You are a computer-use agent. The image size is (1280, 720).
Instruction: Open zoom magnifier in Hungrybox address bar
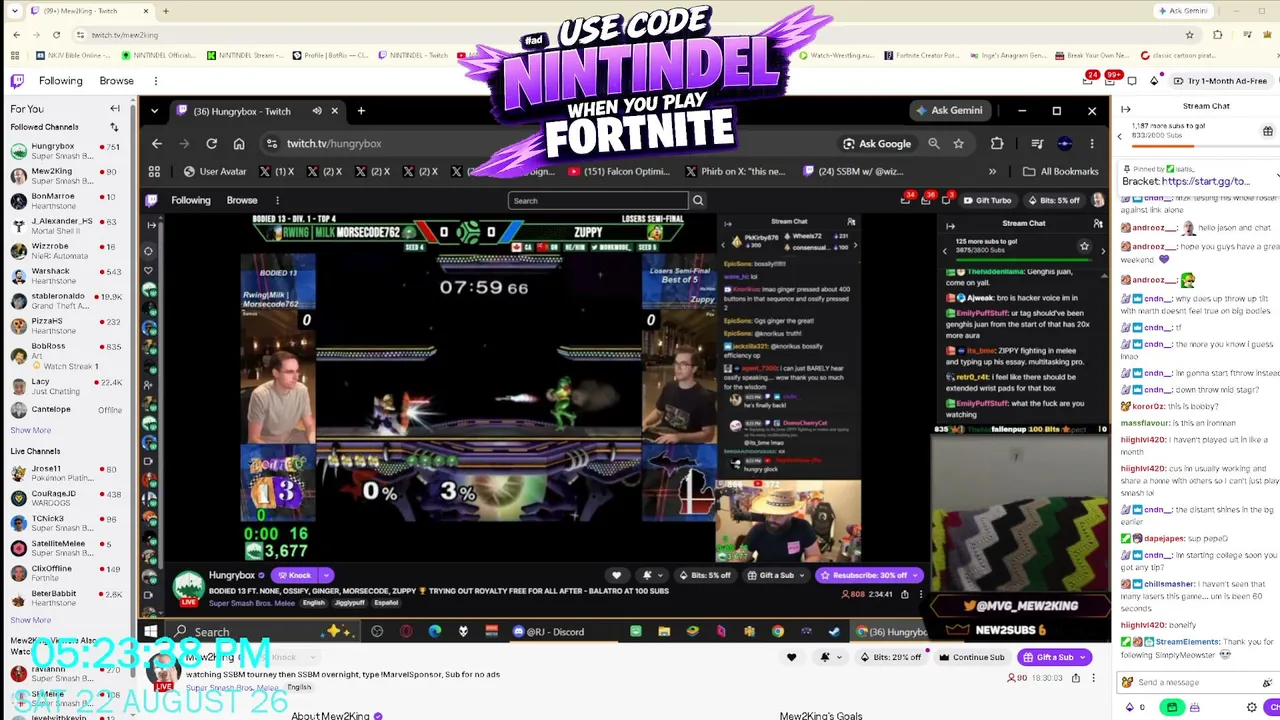pos(934,143)
